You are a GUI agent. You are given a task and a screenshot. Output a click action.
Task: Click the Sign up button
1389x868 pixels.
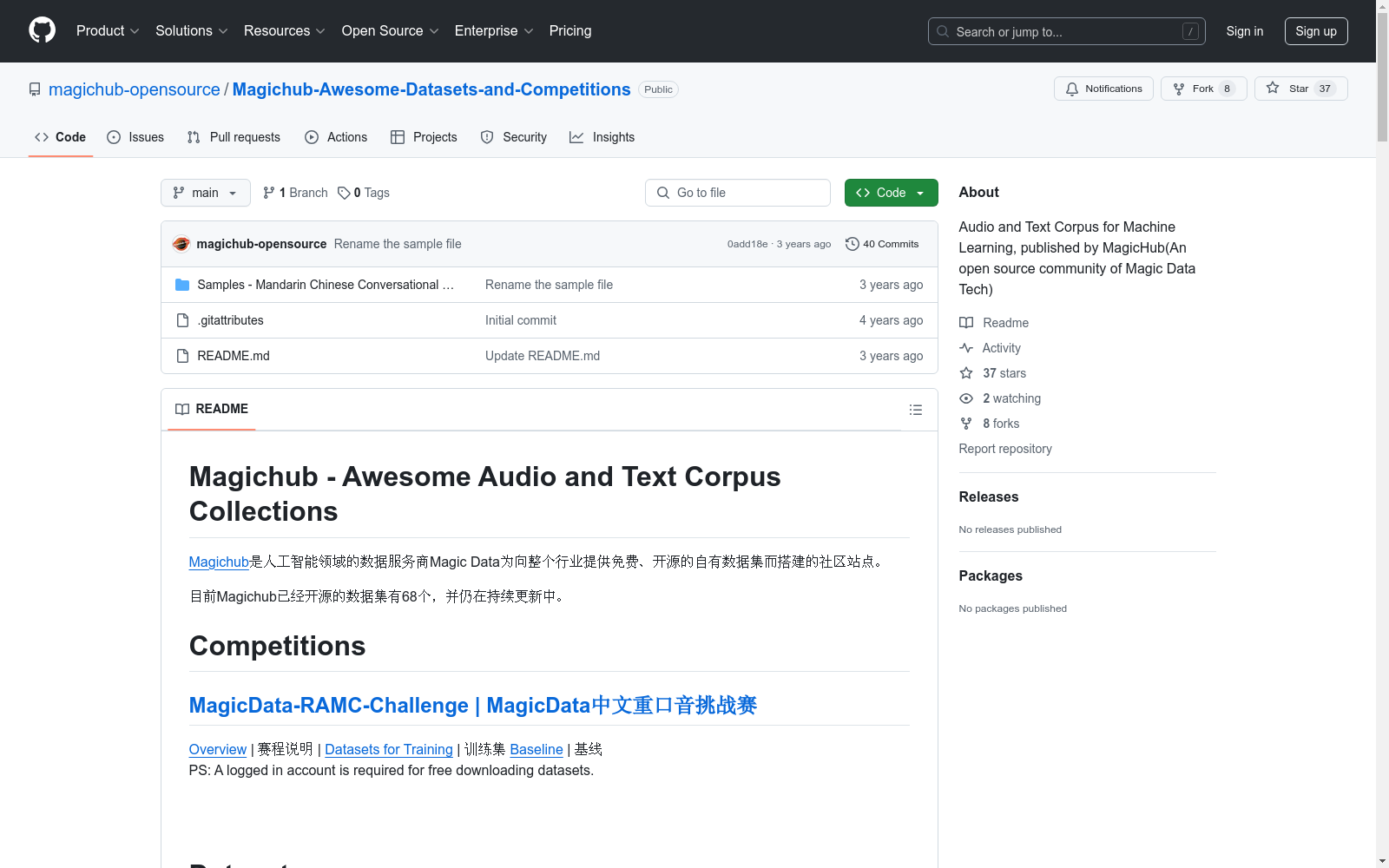(x=1316, y=31)
